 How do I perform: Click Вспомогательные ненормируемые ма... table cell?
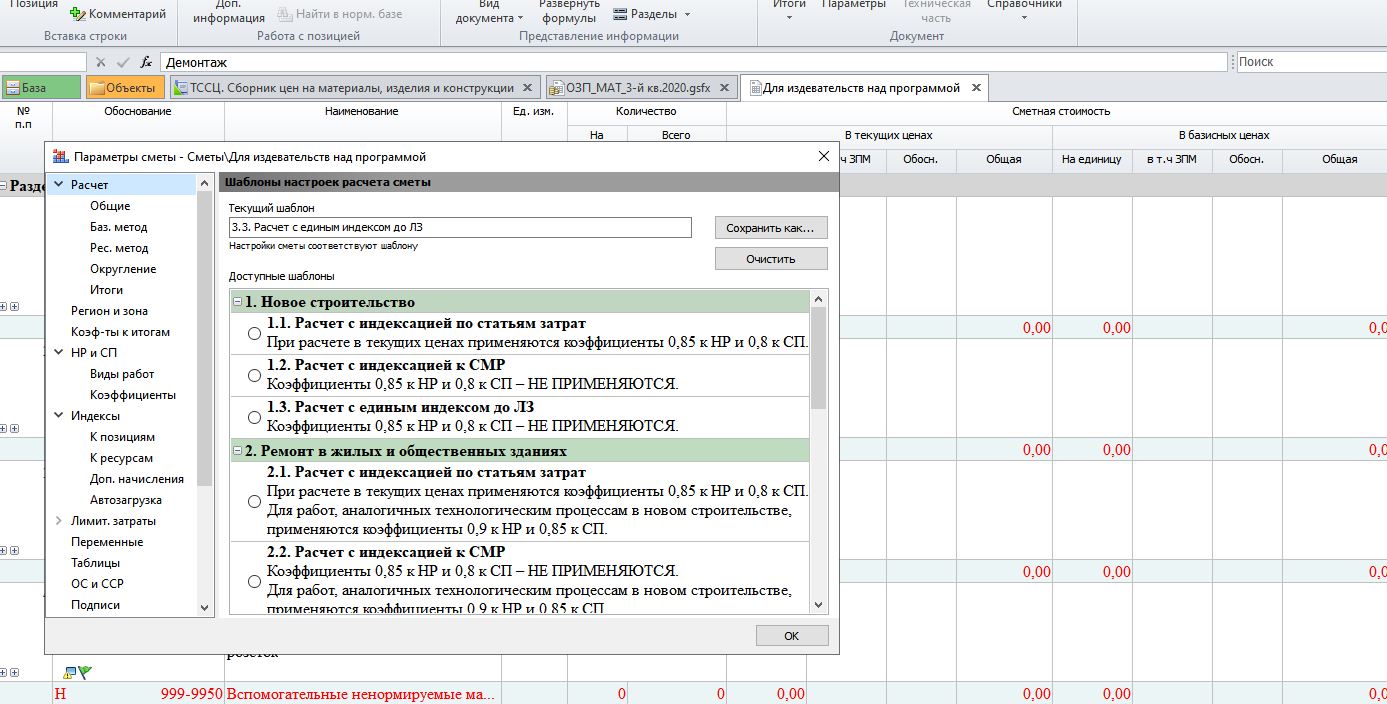(x=362, y=693)
